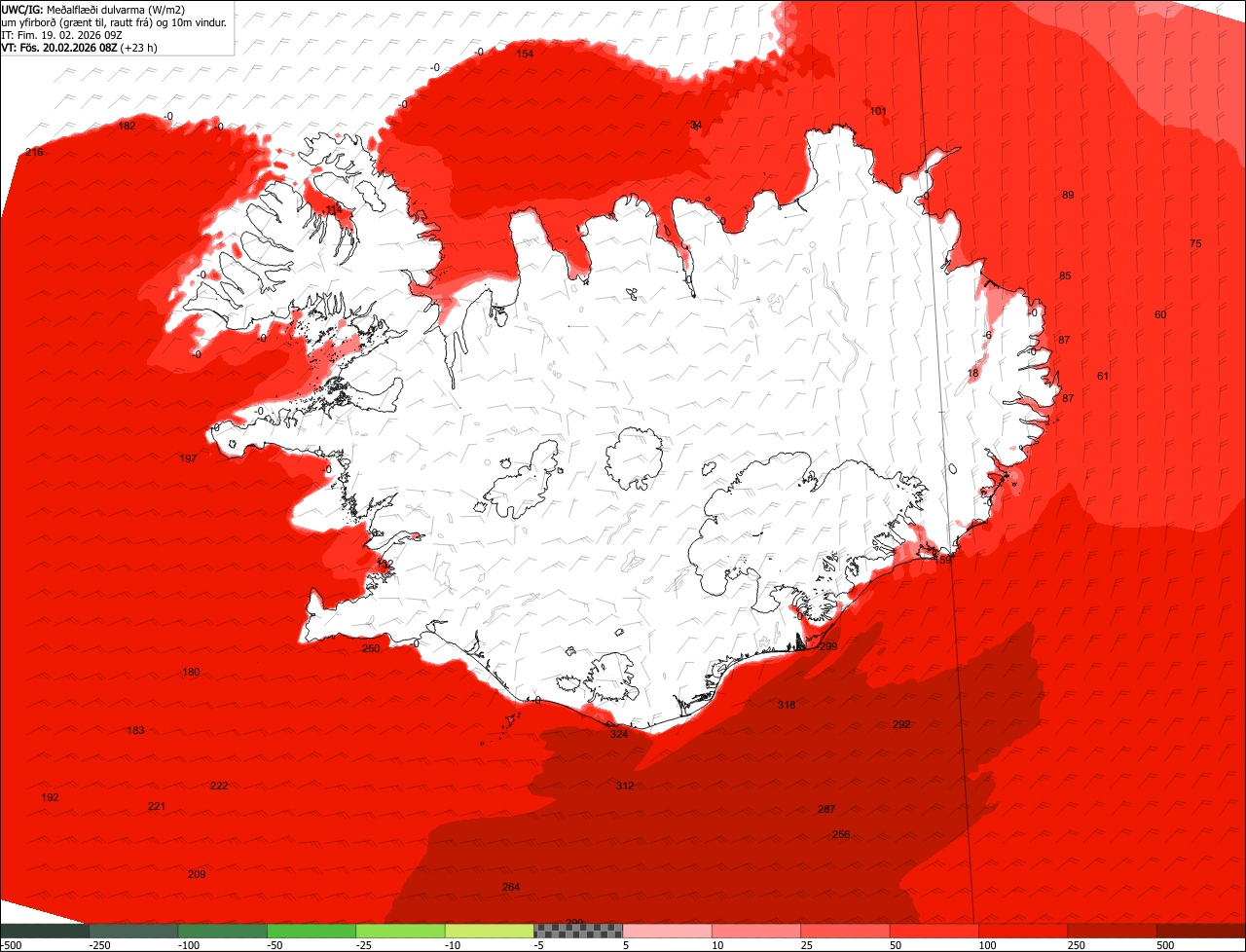This screenshot has height=952, width=1246.
Task: Click legend swatch between -500 and -250
Action: (x=45, y=931)
